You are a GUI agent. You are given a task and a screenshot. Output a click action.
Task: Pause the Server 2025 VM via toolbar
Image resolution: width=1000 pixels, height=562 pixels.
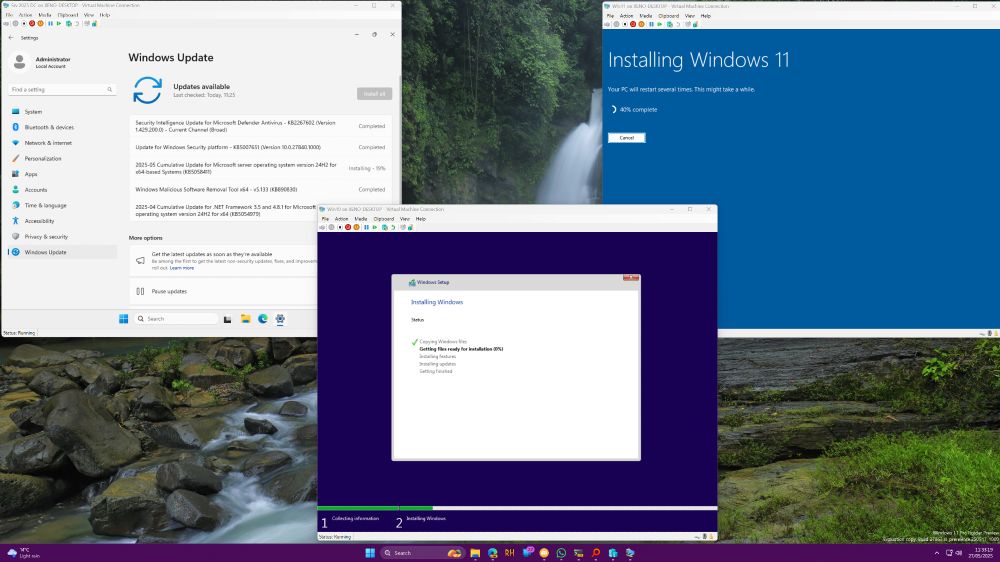(x=50, y=24)
